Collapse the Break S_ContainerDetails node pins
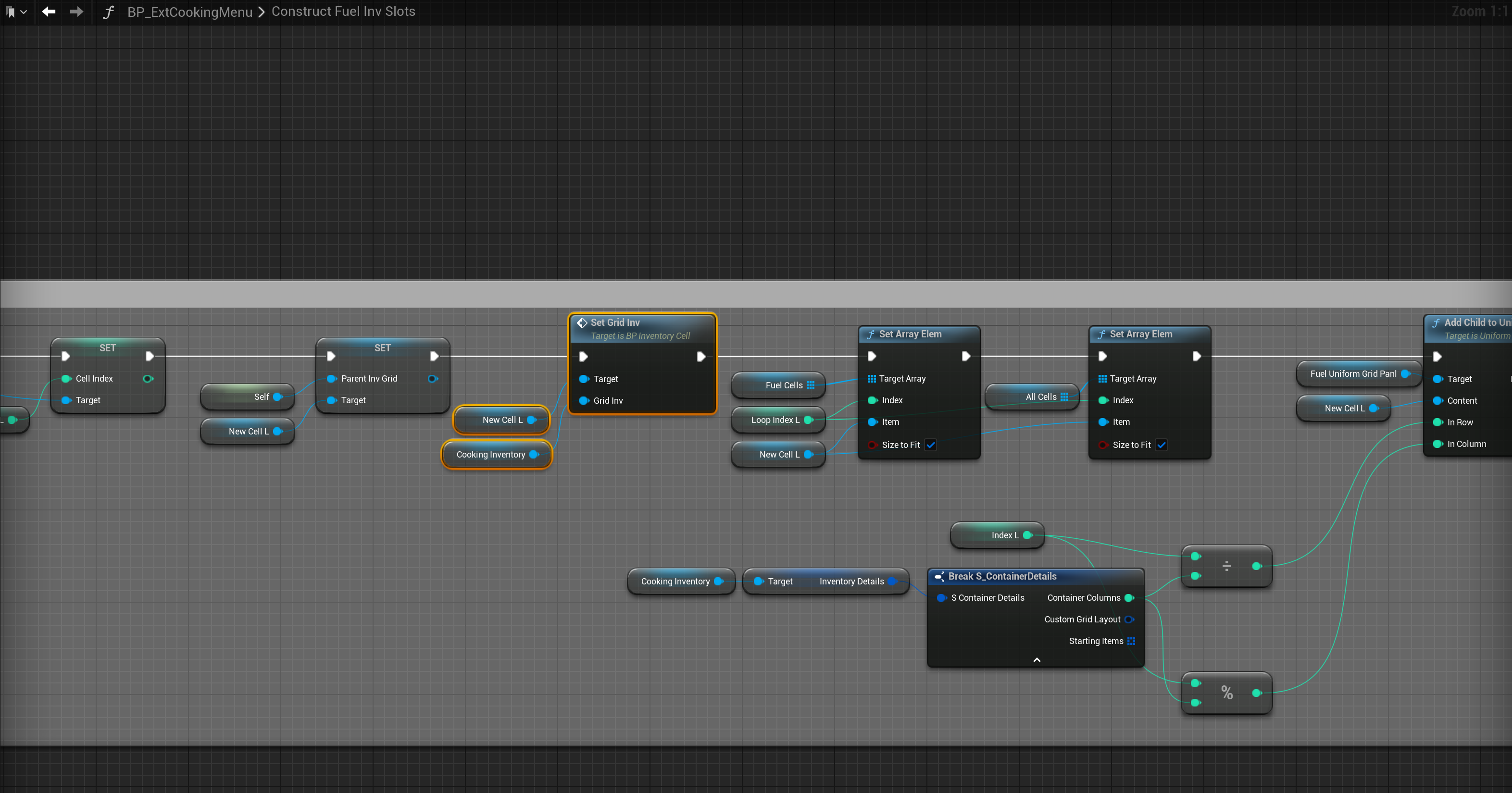This screenshot has width=1512, height=793. [x=1037, y=660]
